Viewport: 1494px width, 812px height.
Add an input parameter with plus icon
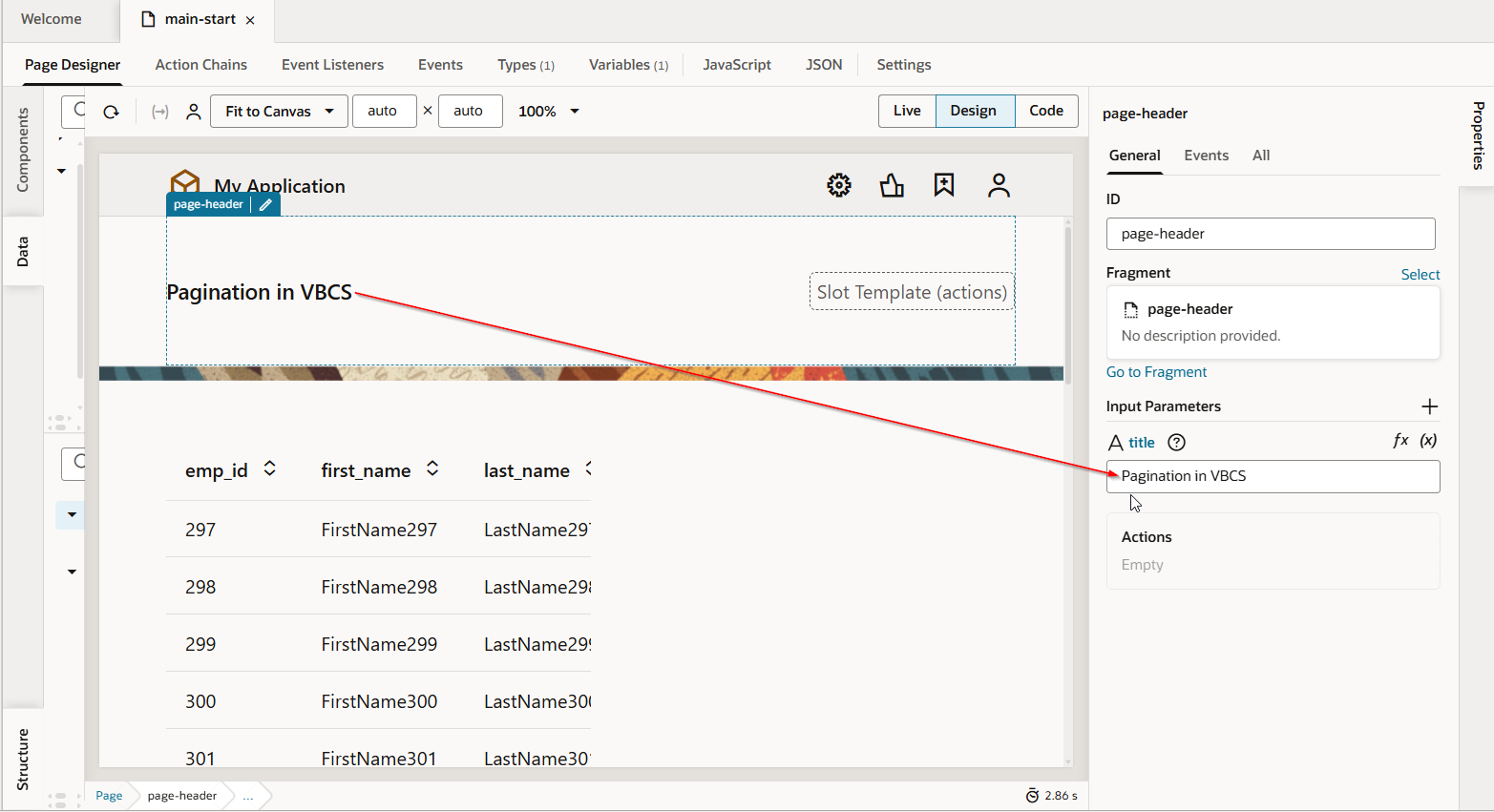(x=1429, y=406)
